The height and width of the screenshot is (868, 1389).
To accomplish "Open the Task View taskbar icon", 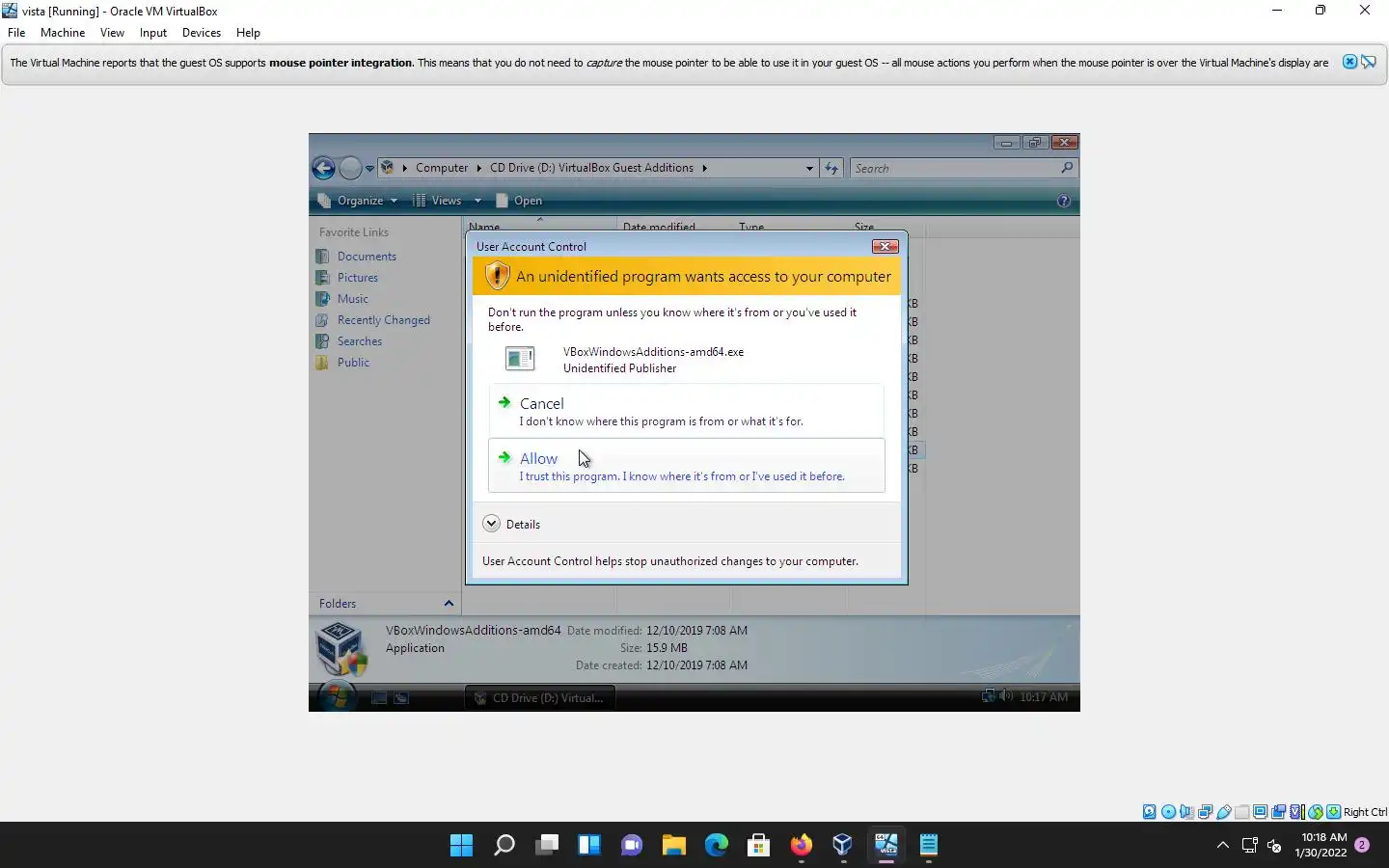I will point(547,846).
